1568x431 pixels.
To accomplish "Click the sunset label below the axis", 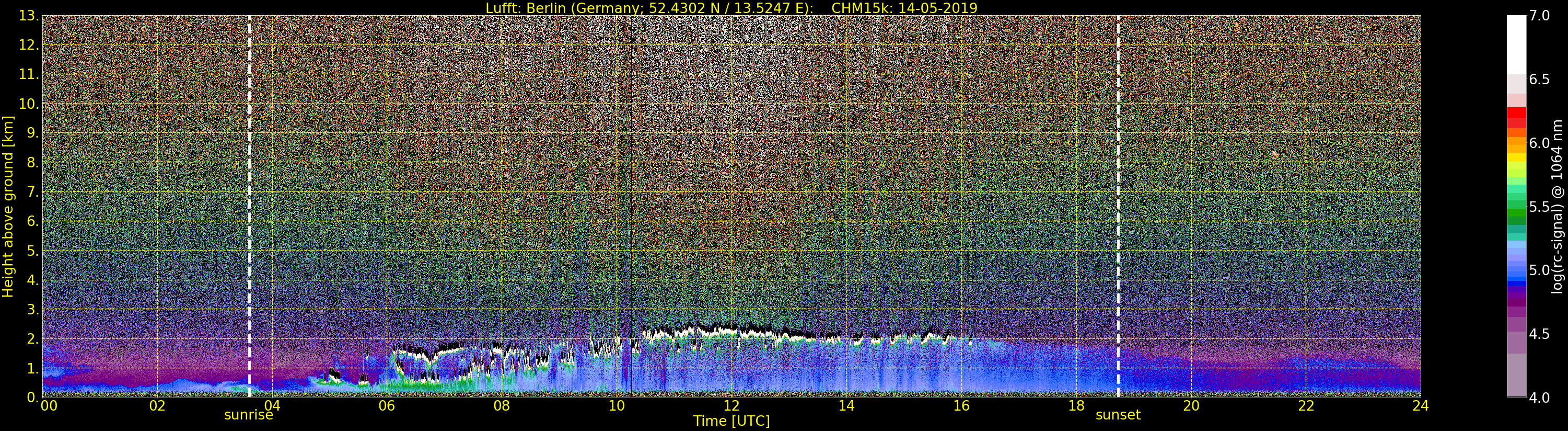I will [1118, 416].
